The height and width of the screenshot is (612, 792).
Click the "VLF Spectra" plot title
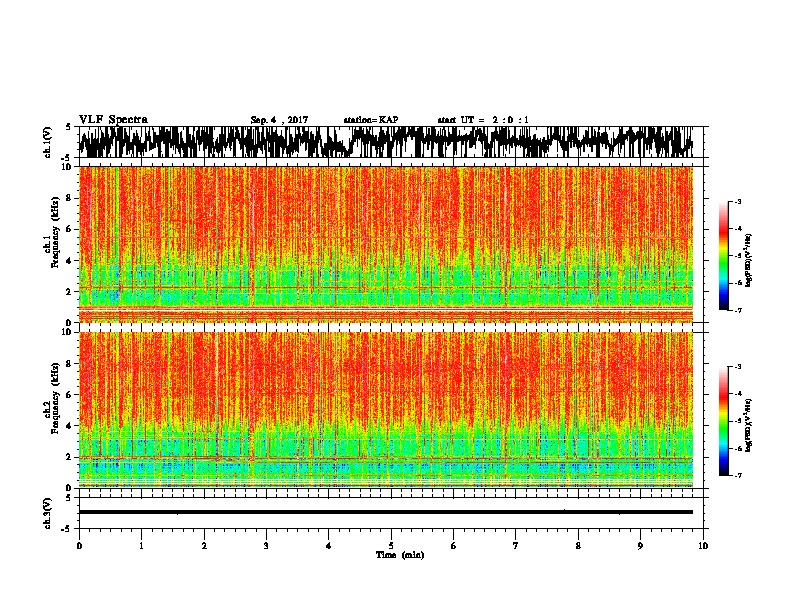[x=113, y=119]
